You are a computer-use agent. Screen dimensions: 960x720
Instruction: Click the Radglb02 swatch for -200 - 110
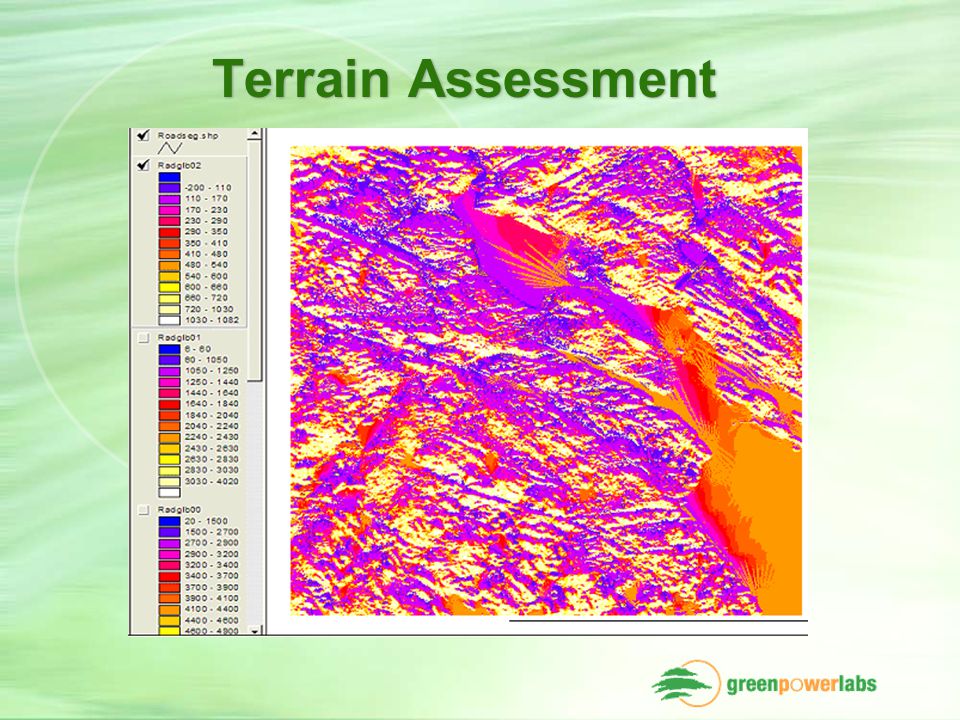coord(170,188)
